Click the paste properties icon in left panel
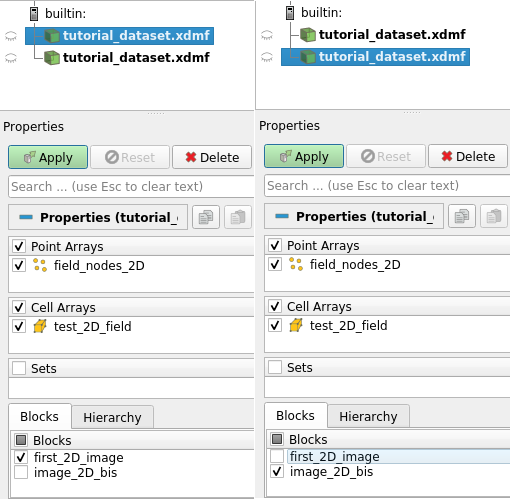Image resolution: width=510 pixels, height=499 pixels. pyautogui.click(x=238, y=217)
